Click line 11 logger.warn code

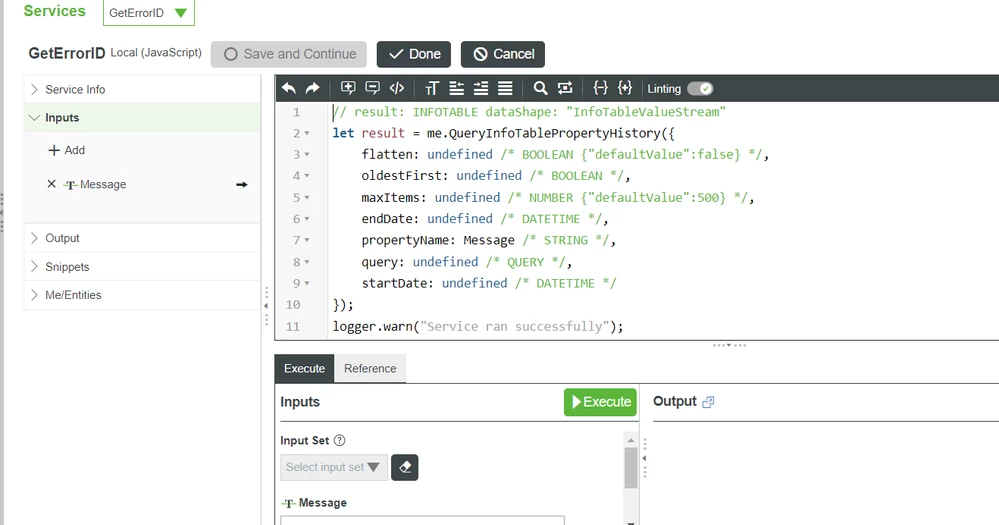tap(478, 327)
